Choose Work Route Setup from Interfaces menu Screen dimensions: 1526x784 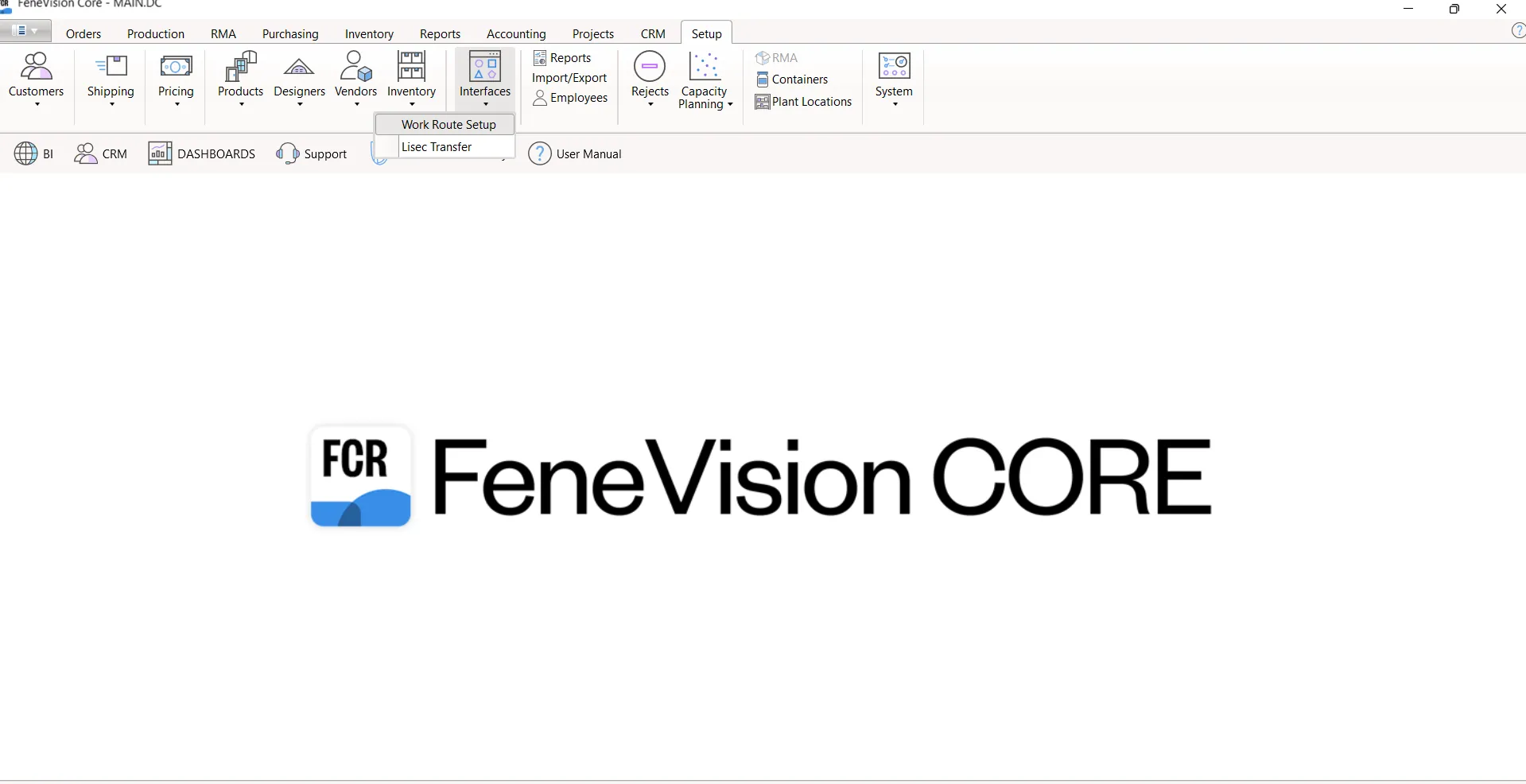pos(445,125)
